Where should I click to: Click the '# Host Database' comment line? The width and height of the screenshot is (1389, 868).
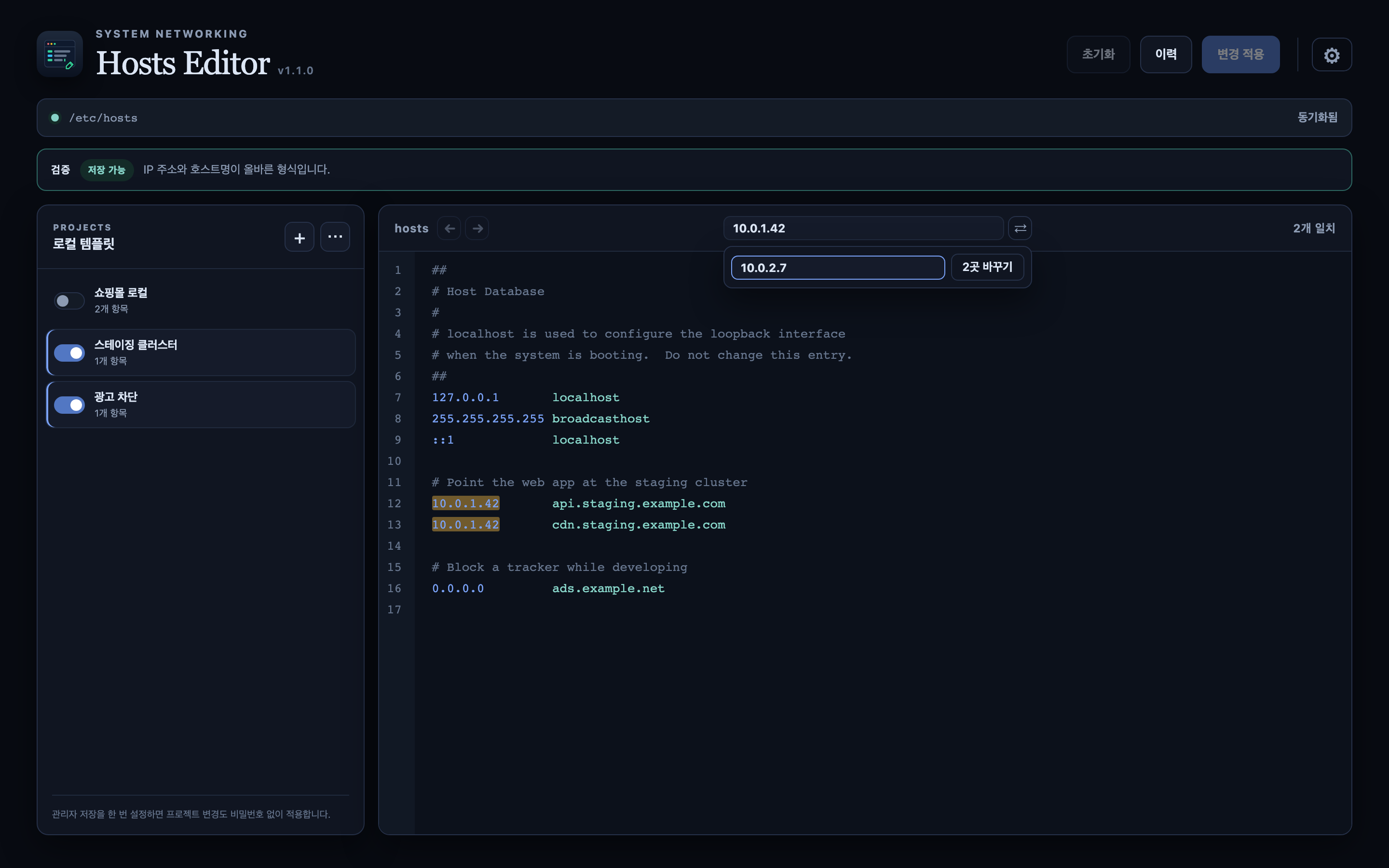tap(489, 292)
